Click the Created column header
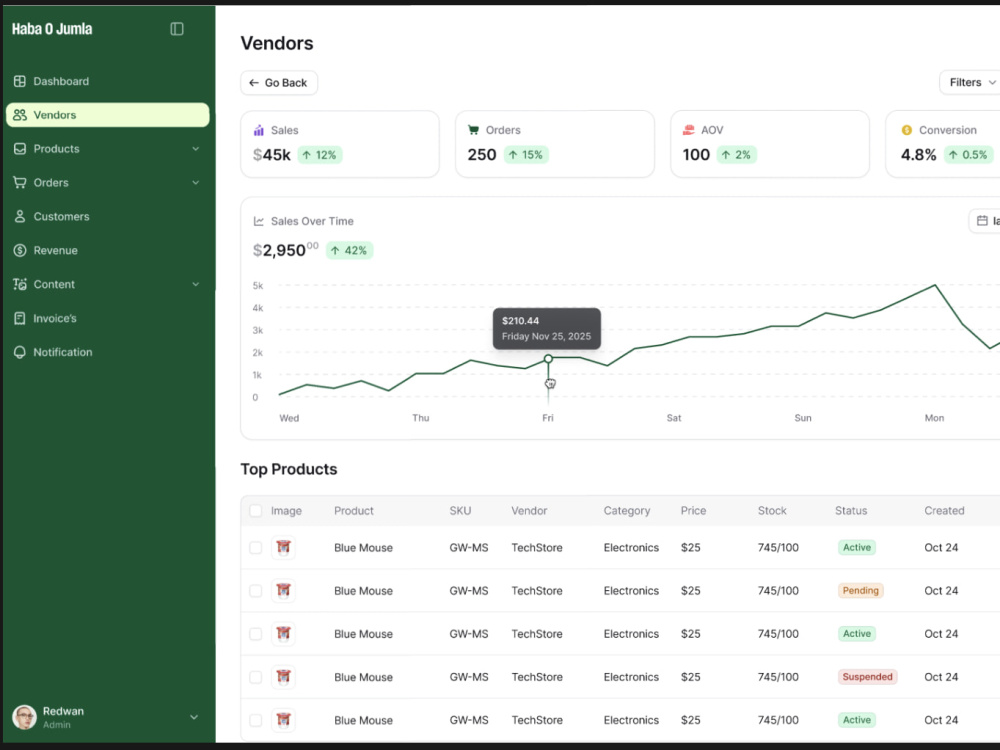 944,511
